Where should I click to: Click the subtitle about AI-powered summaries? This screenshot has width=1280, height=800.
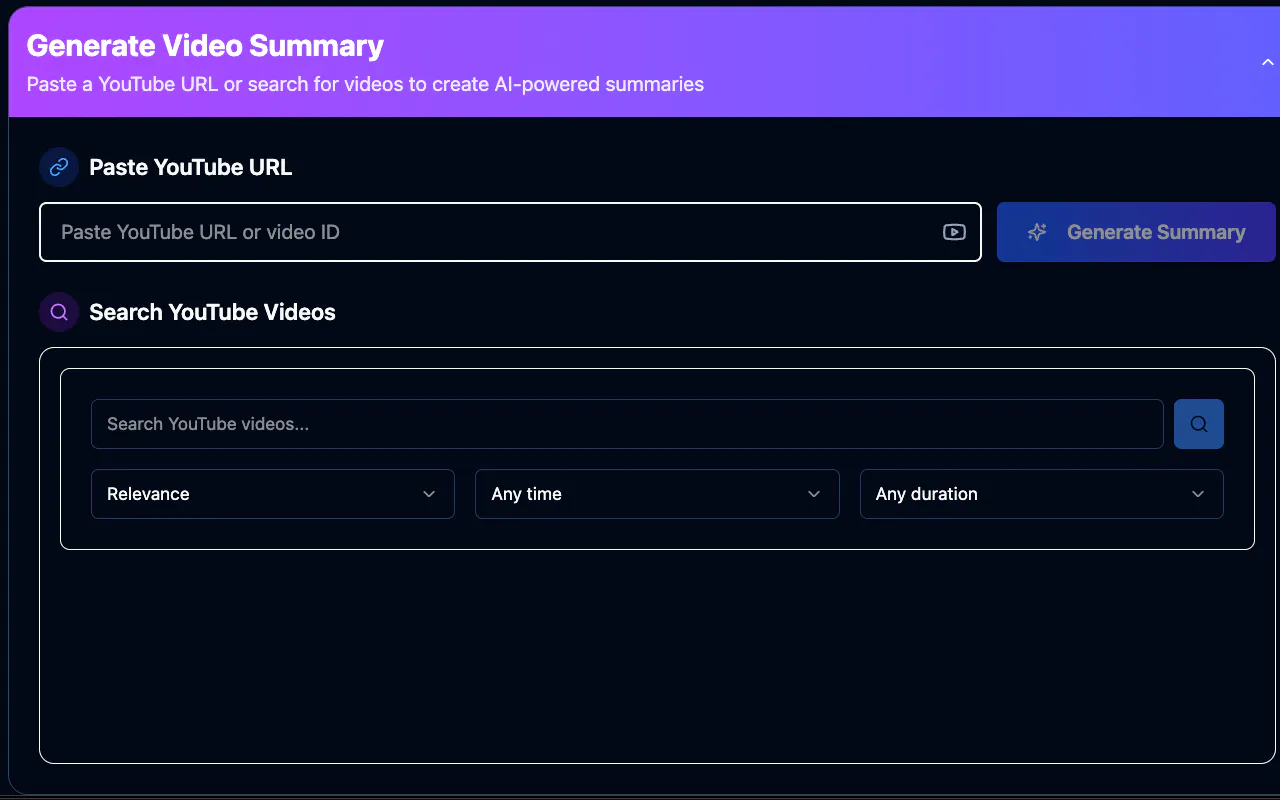(x=365, y=84)
